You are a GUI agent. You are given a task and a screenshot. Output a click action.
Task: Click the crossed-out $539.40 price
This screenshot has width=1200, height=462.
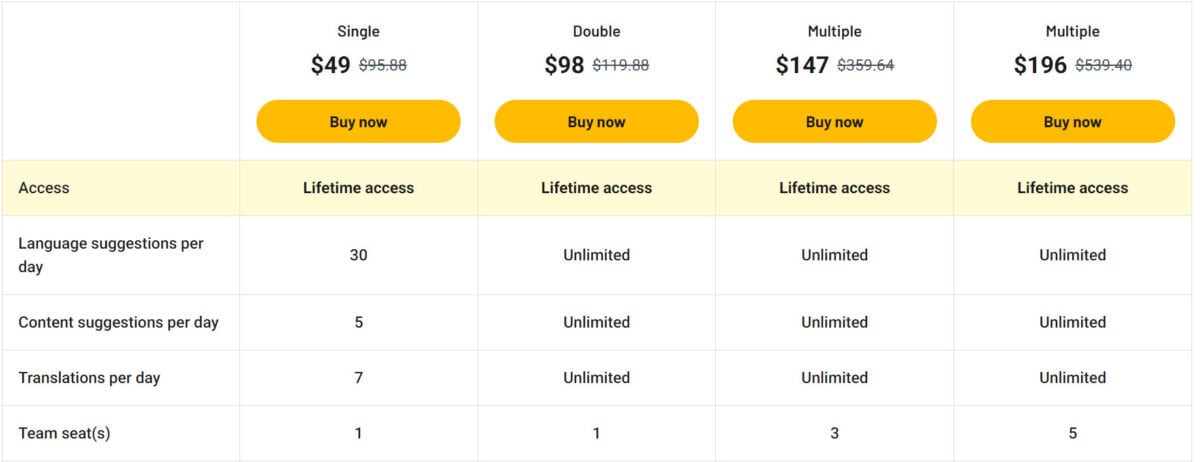1103,67
